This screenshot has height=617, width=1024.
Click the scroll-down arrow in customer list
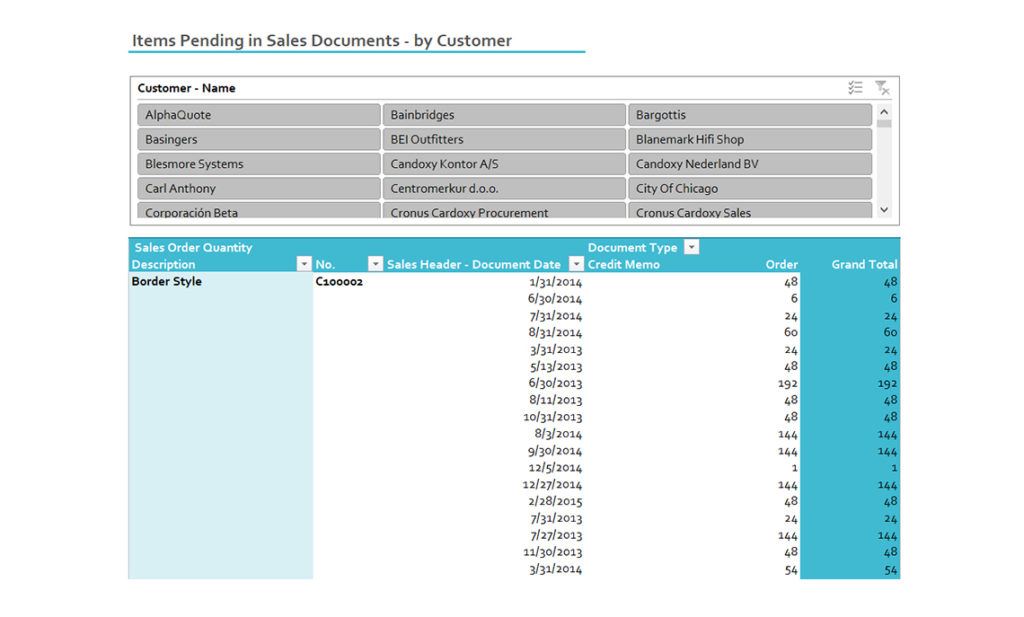tap(883, 209)
